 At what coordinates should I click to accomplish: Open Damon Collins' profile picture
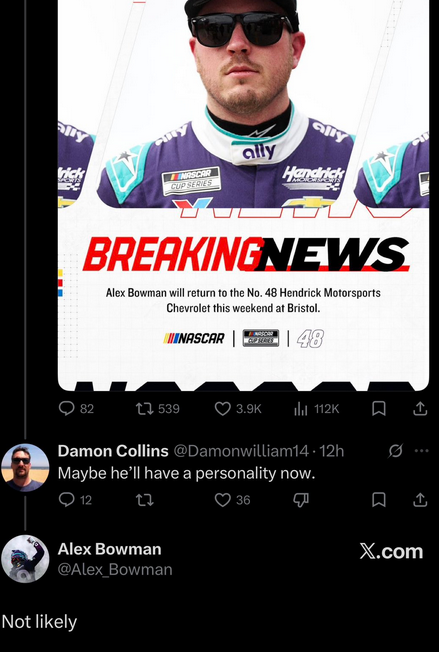(x=25, y=468)
